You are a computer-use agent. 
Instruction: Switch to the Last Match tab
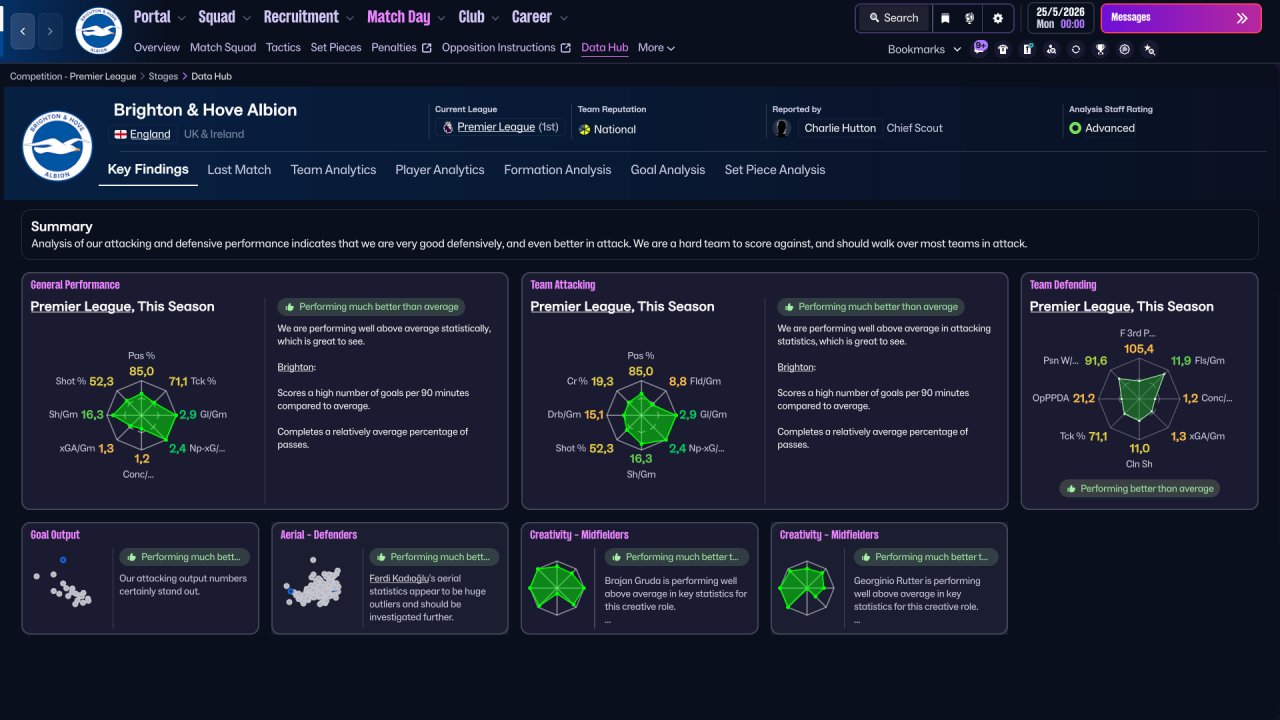click(239, 170)
